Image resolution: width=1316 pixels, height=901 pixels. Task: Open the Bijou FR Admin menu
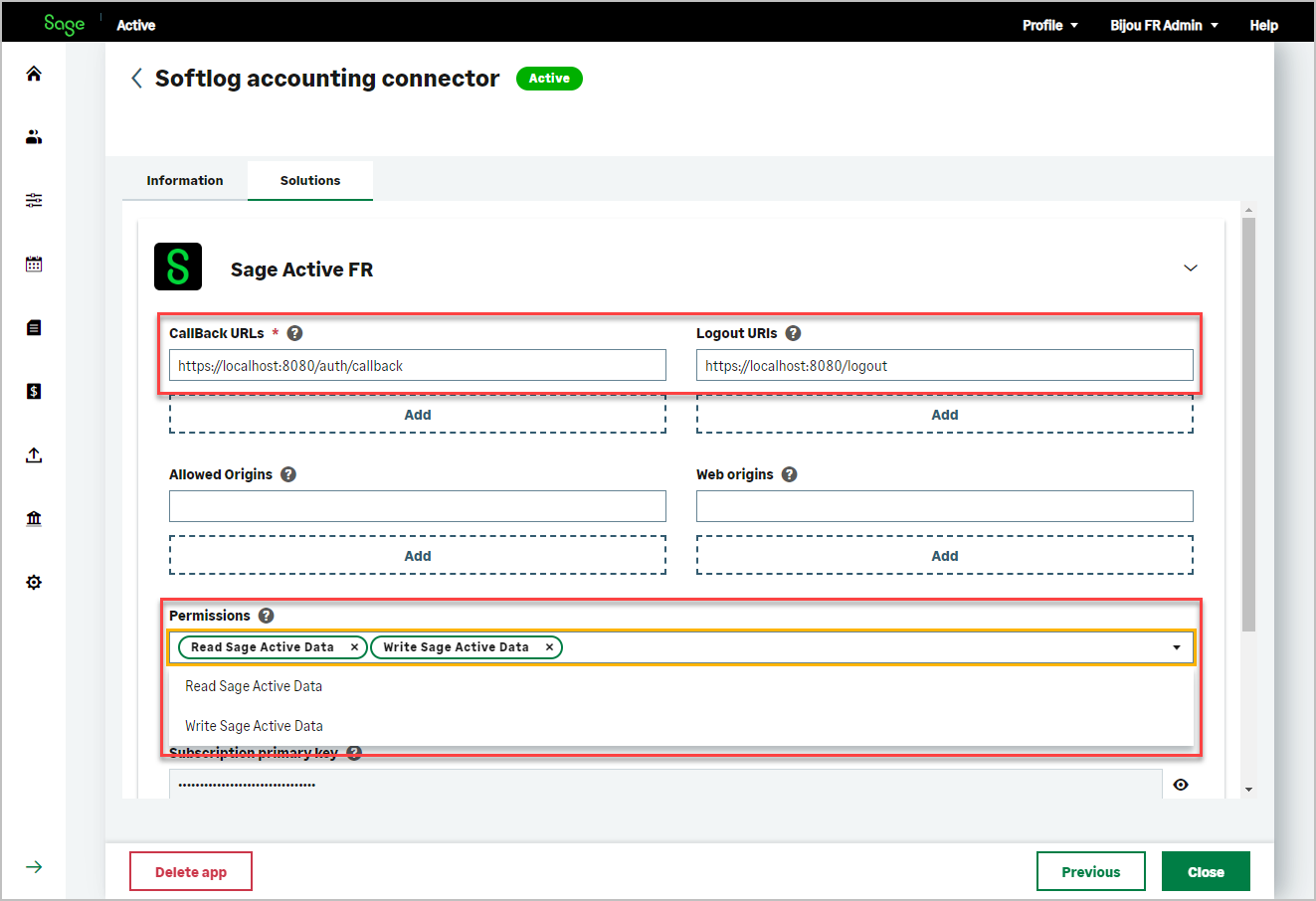pyautogui.click(x=1165, y=25)
